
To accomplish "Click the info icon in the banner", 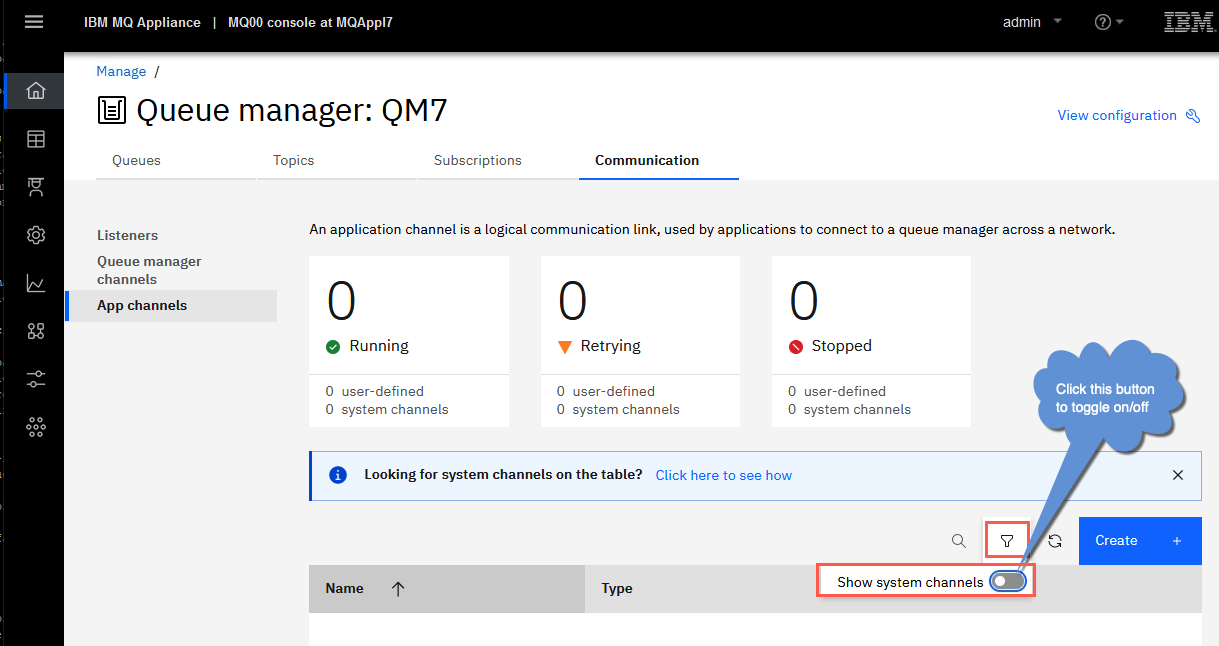I will point(338,475).
